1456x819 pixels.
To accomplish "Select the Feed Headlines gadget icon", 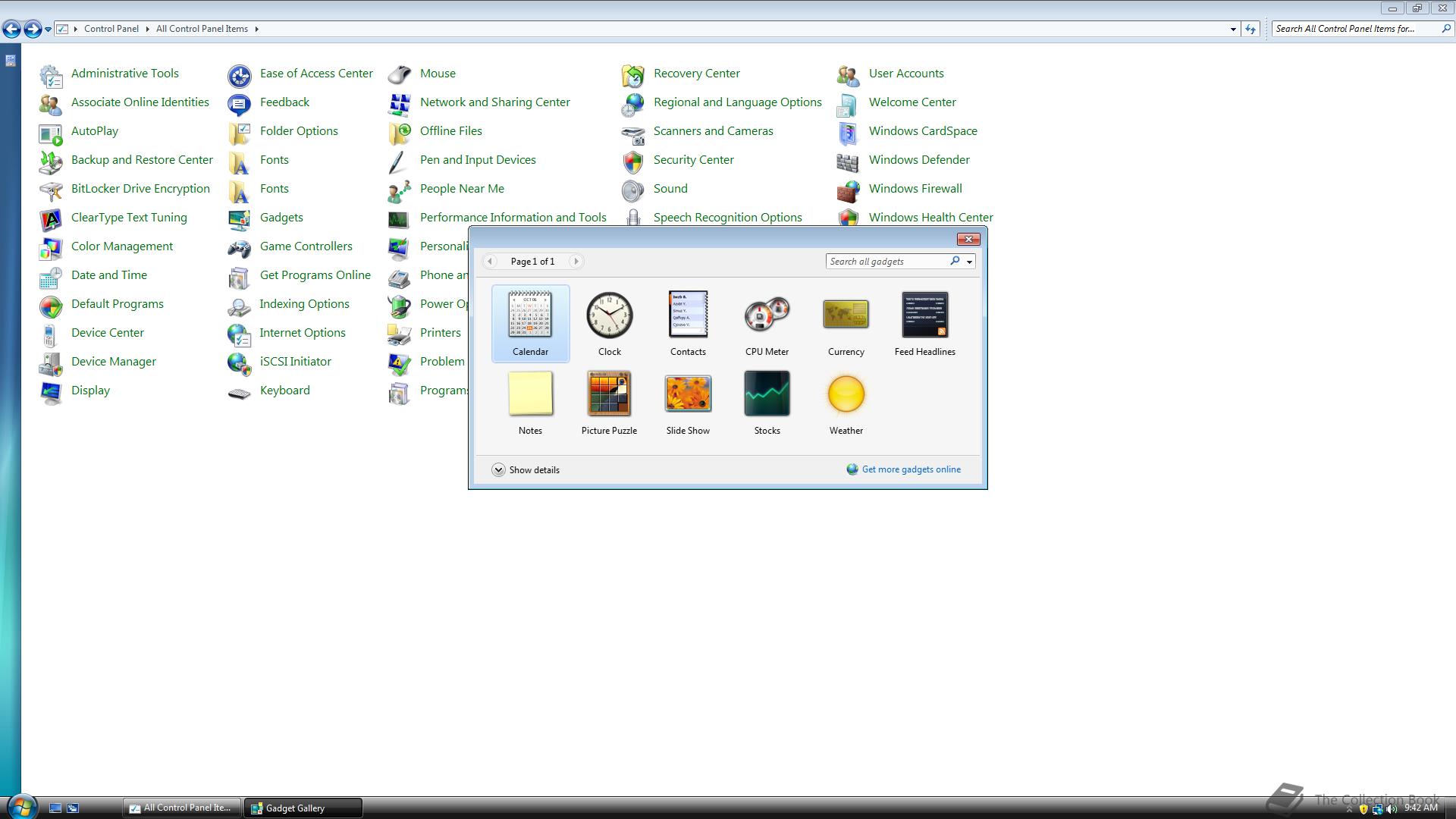I will [x=924, y=314].
